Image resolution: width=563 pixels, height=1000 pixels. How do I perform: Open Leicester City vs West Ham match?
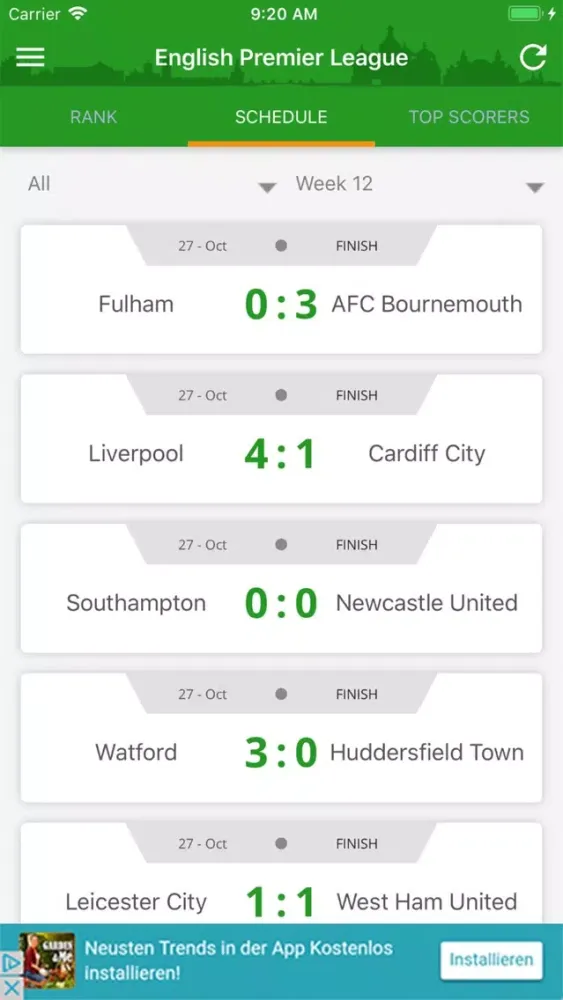(x=281, y=874)
